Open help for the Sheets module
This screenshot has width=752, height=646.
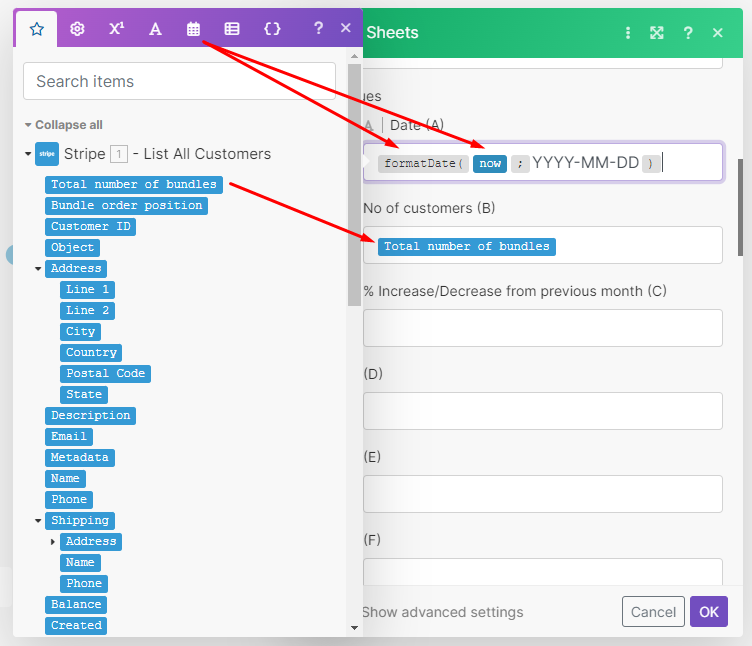pos(688,33)
